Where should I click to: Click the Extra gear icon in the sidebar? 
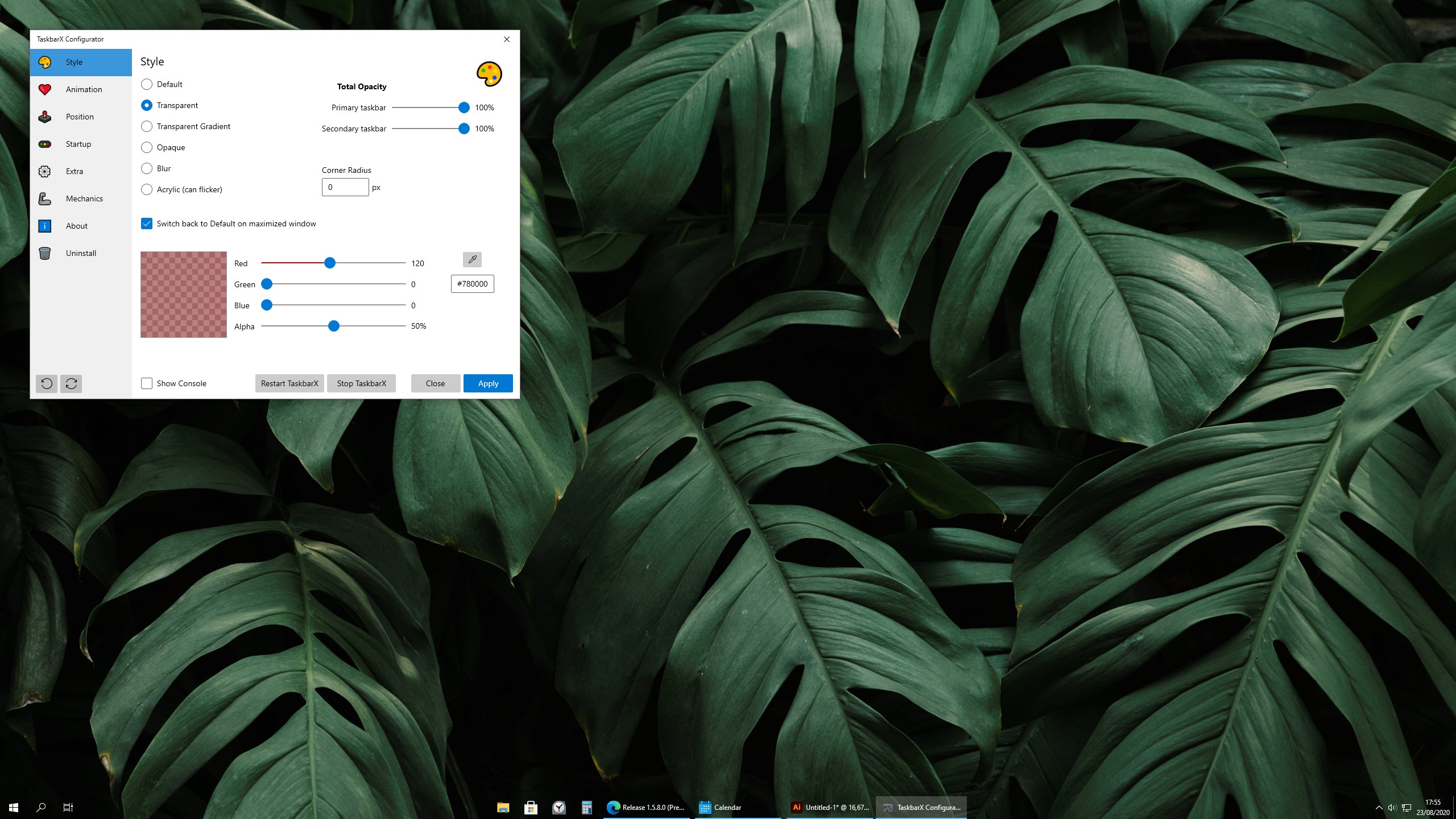(45, 171)
